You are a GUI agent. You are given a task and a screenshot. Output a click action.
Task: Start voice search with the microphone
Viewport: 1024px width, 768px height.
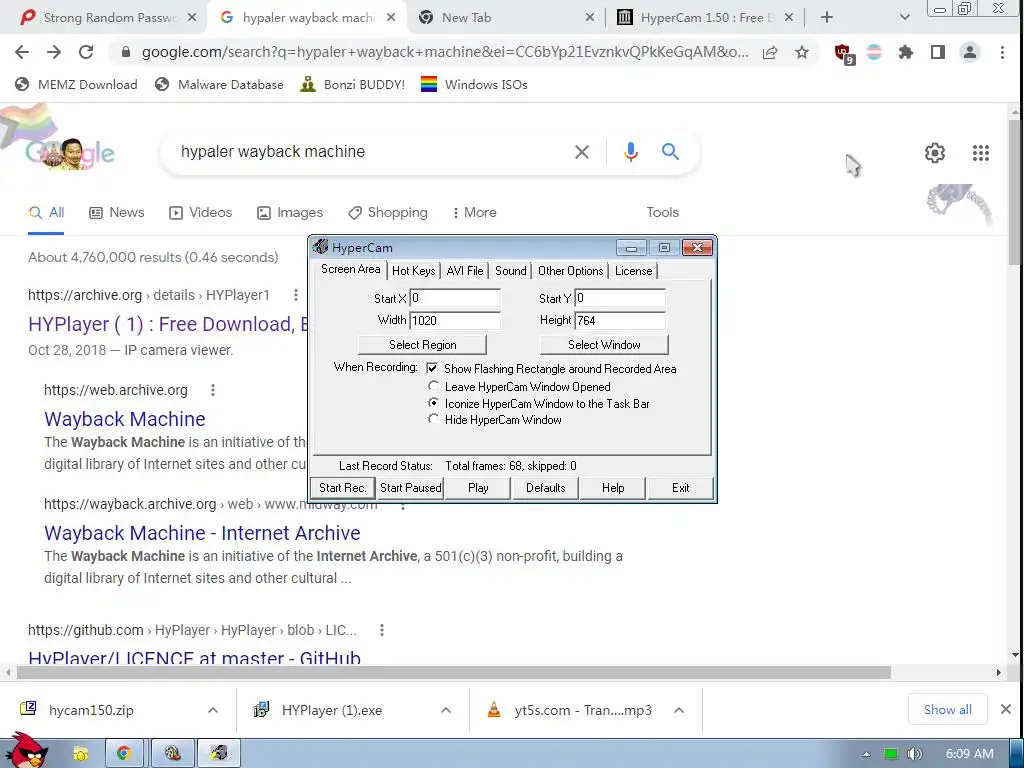630,152
